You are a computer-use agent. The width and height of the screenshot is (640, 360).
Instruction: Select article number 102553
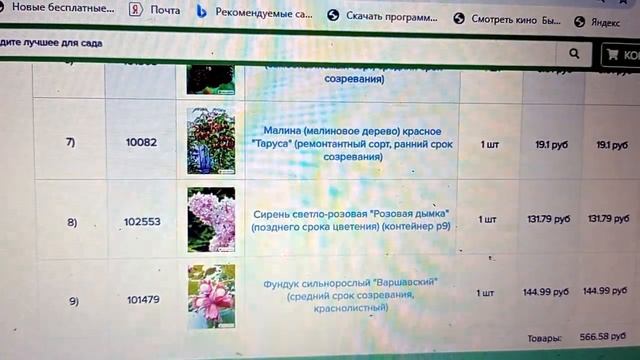[x=142, y=222]
